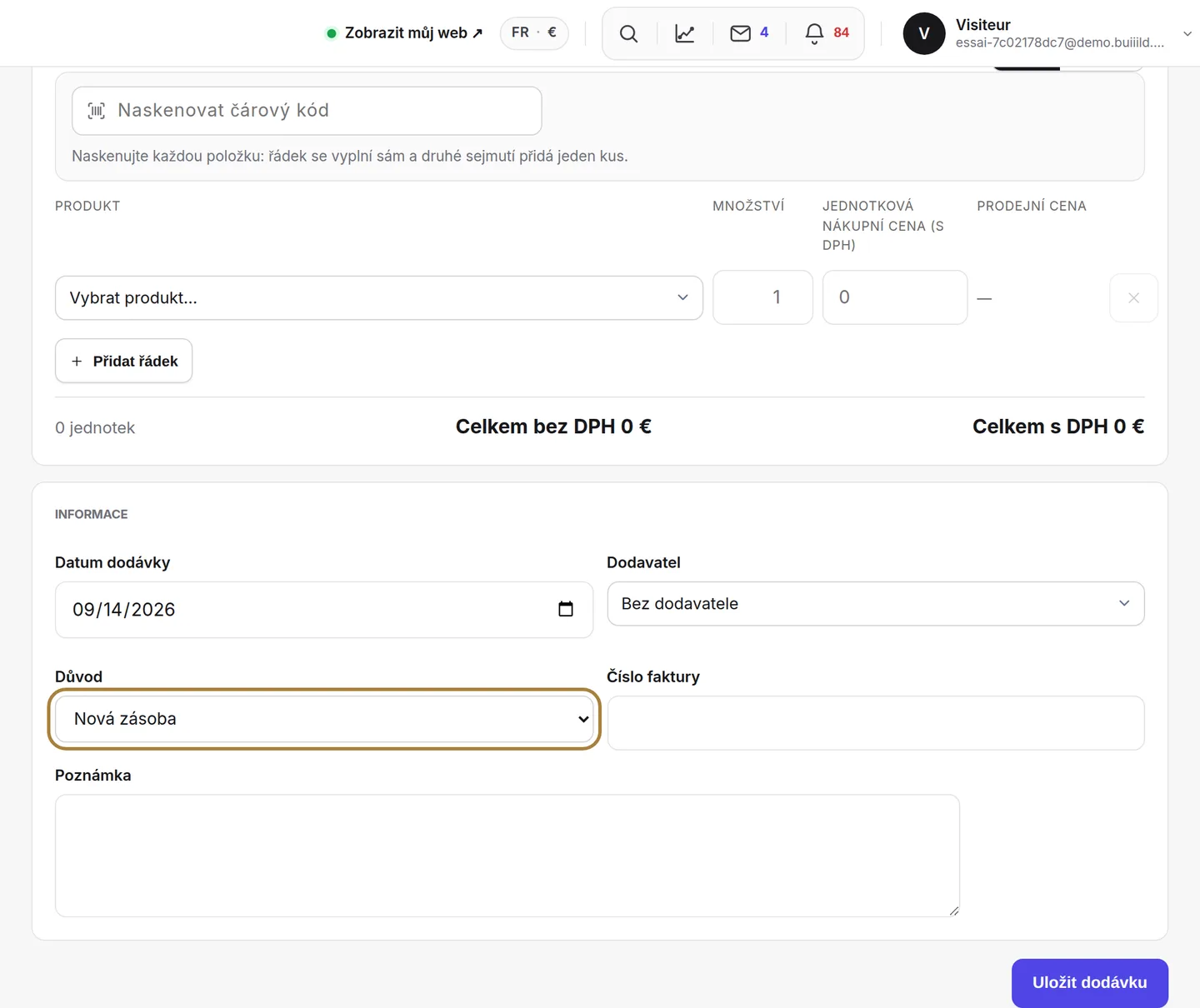Click the messages count 4
1200x1008 pixels.
click(764, 32)
